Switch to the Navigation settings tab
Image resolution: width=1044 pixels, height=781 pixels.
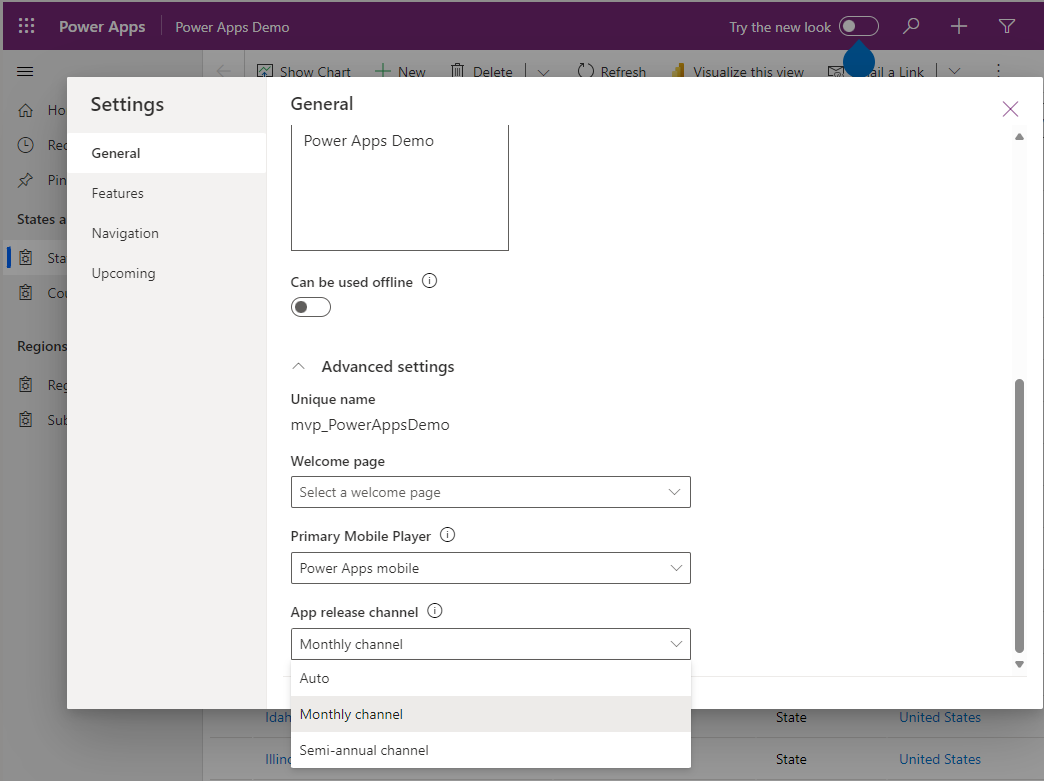[166, 233]
